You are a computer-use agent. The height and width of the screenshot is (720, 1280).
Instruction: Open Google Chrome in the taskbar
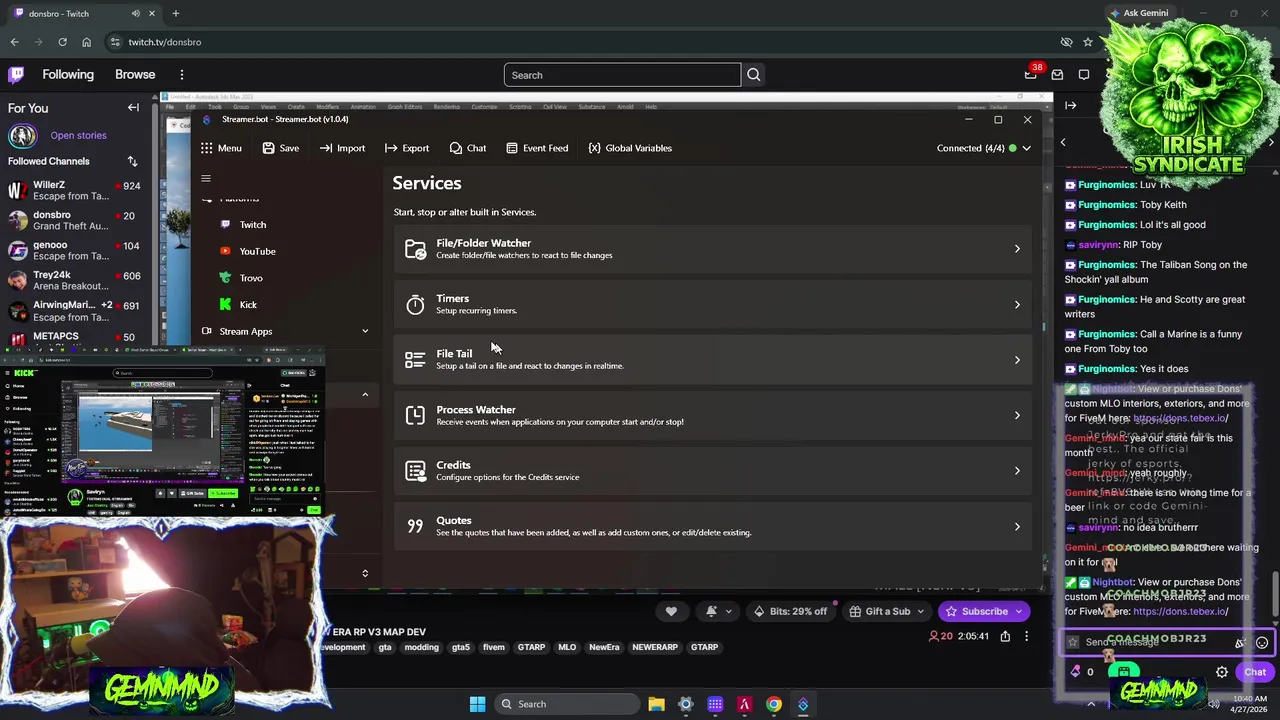[x=774, y=704]
